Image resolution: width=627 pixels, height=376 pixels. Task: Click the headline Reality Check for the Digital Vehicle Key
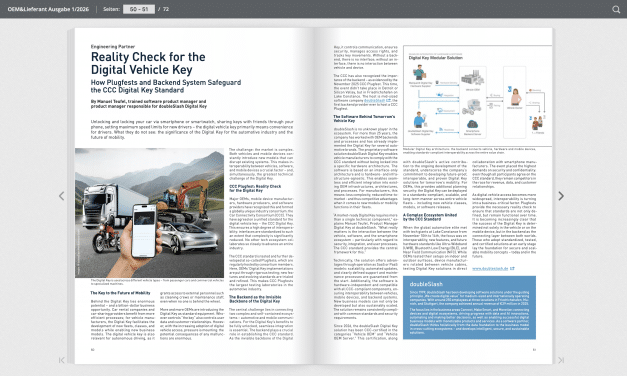point(148,63)
